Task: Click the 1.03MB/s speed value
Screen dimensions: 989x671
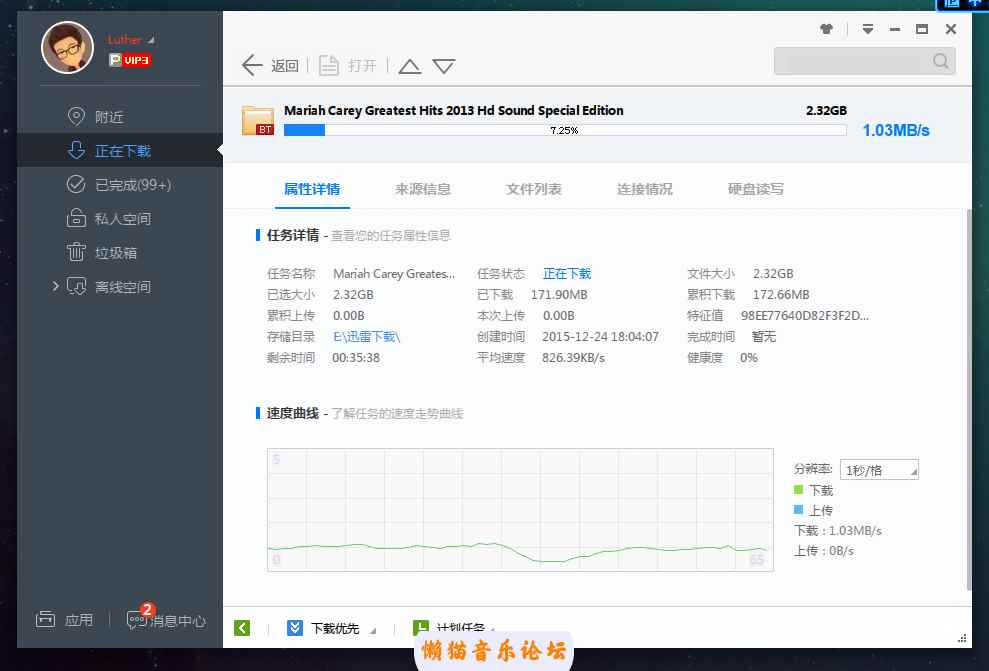Action: click(x=896, y=130)
